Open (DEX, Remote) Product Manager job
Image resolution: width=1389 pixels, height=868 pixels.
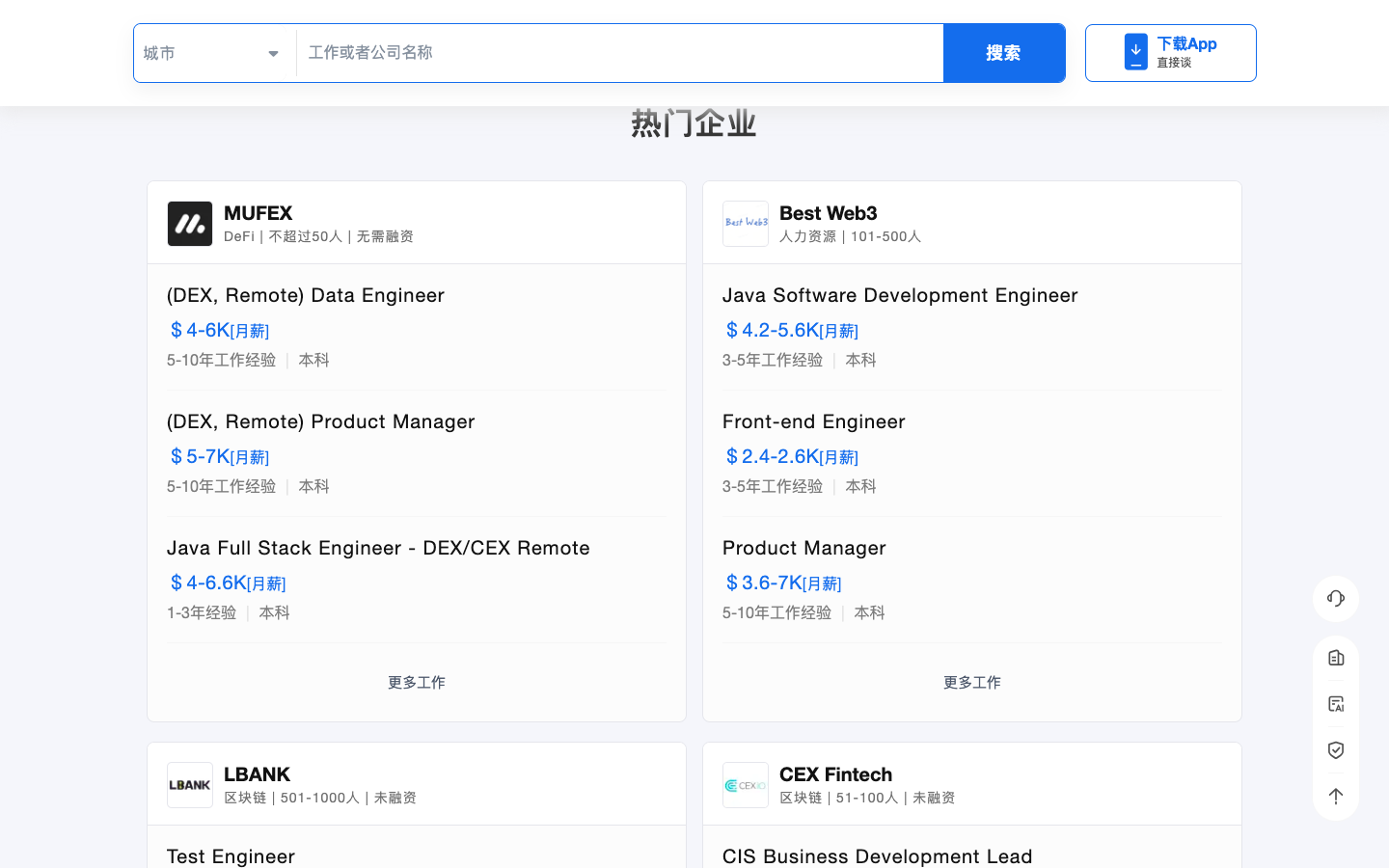tap(321, 421)
